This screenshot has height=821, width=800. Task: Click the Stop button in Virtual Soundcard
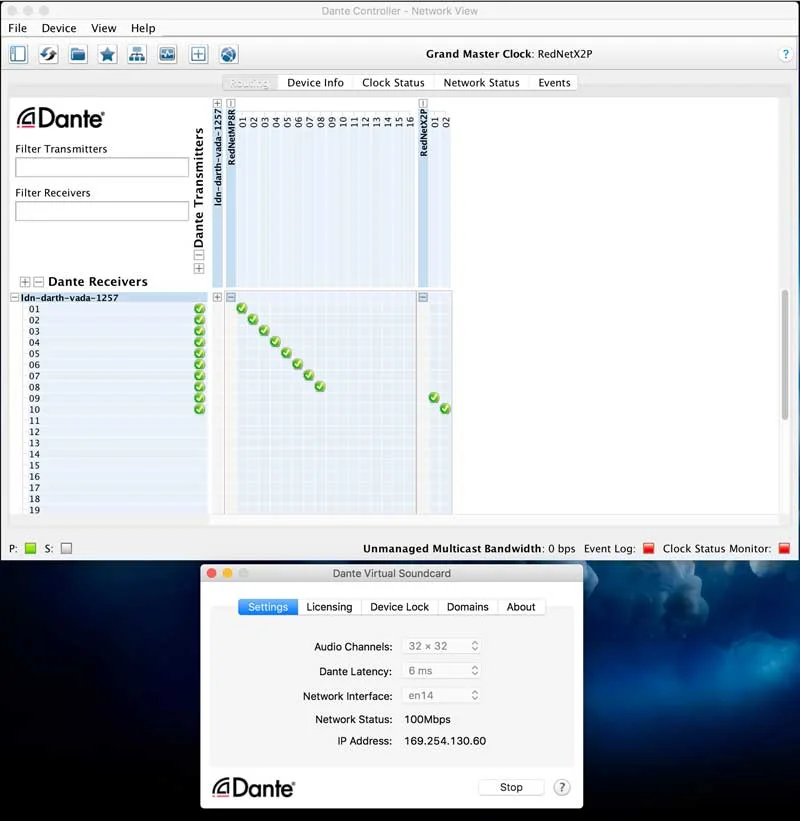(511, 787)
